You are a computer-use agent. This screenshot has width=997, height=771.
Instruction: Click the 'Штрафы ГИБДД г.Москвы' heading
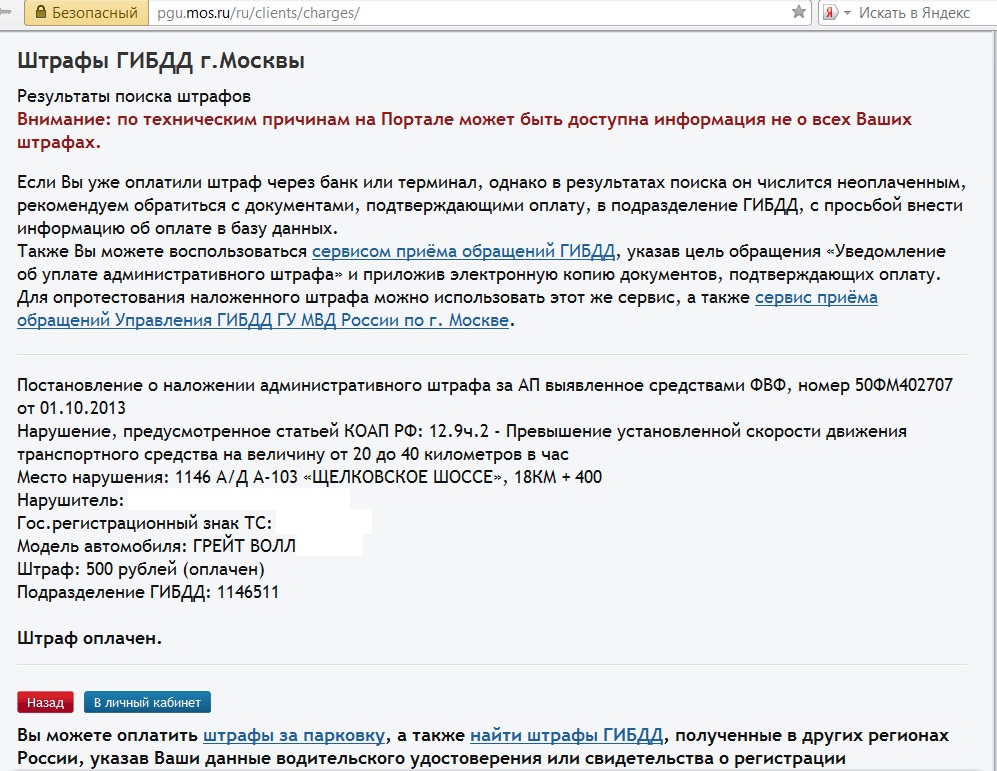pyautogui.click(x=161, y=61)
